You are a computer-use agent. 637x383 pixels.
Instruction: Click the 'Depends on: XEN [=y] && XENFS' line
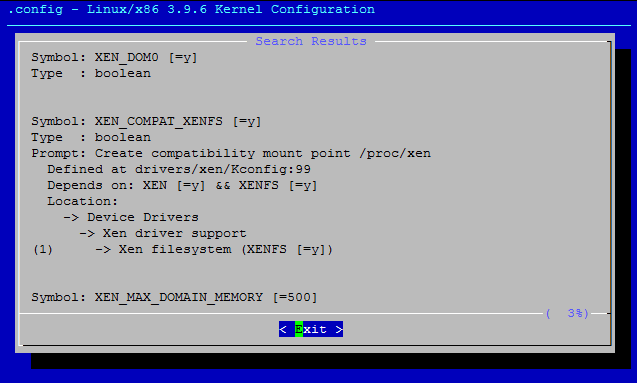pos(182,186)
